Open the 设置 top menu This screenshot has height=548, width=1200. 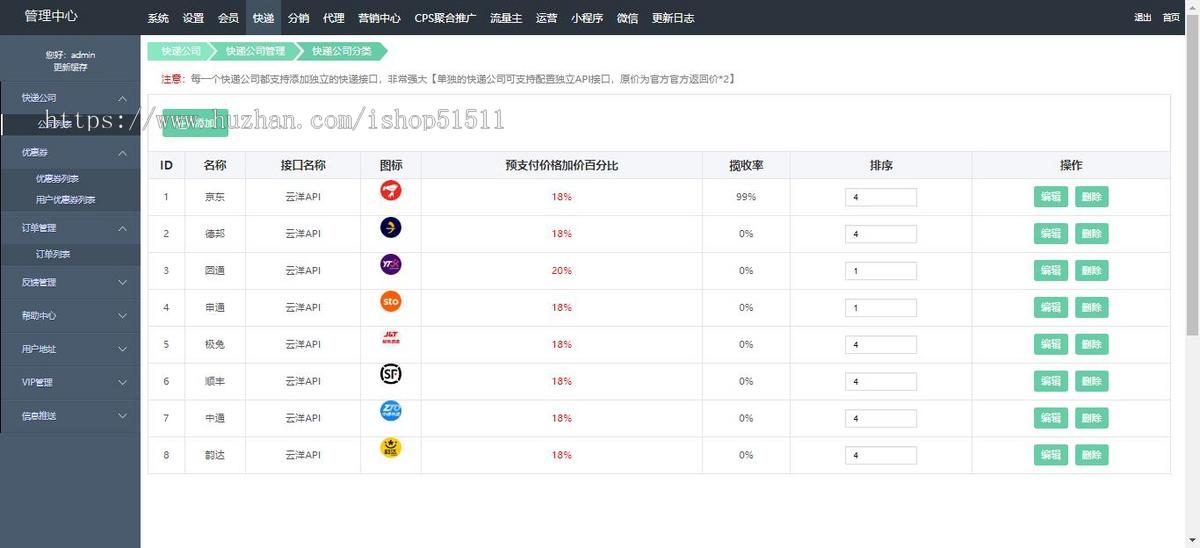193,18
